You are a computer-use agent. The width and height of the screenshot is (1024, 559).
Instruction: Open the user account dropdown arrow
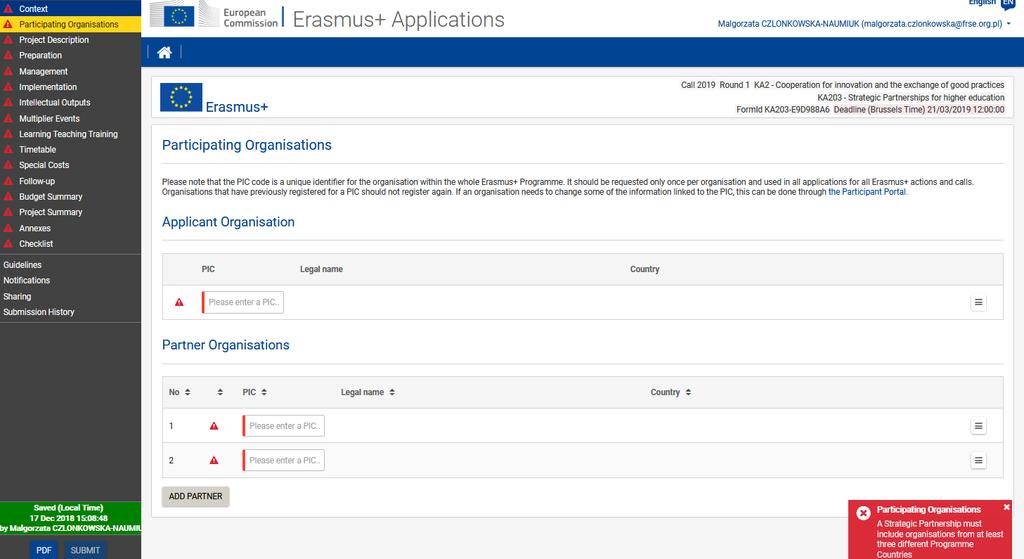[1008, 24]
